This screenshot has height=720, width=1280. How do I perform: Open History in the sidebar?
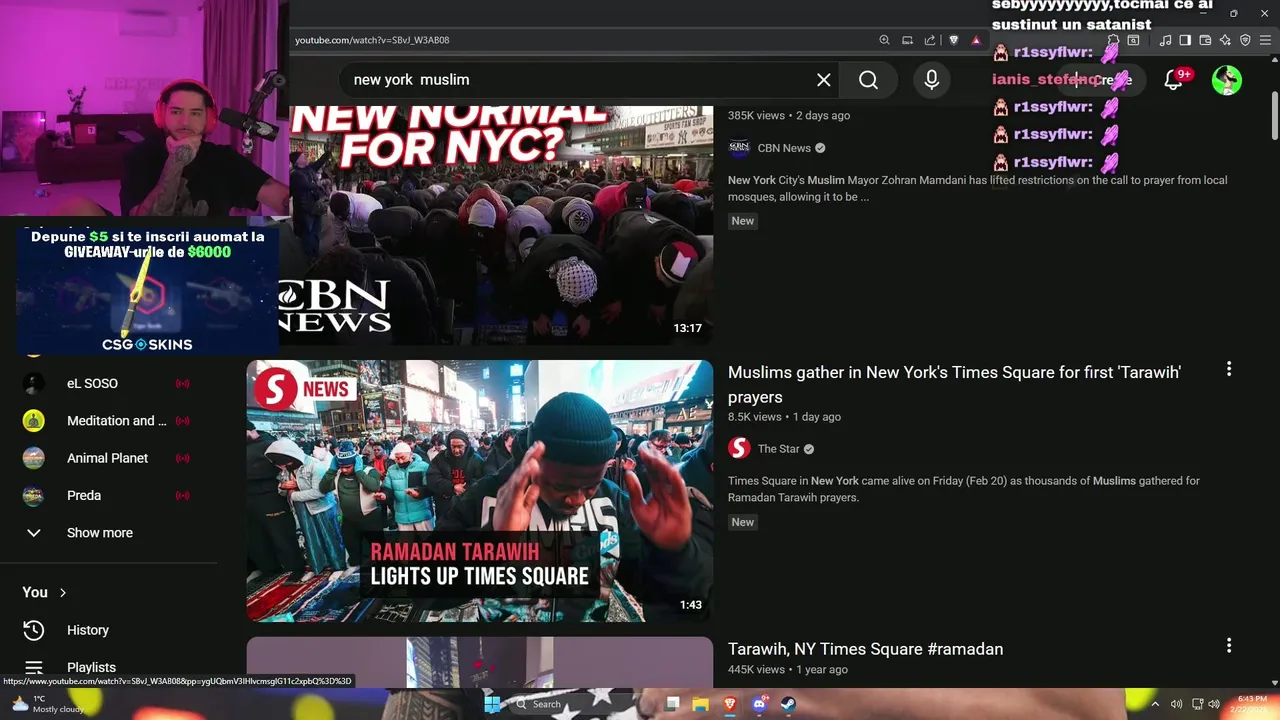coord(88,630)
